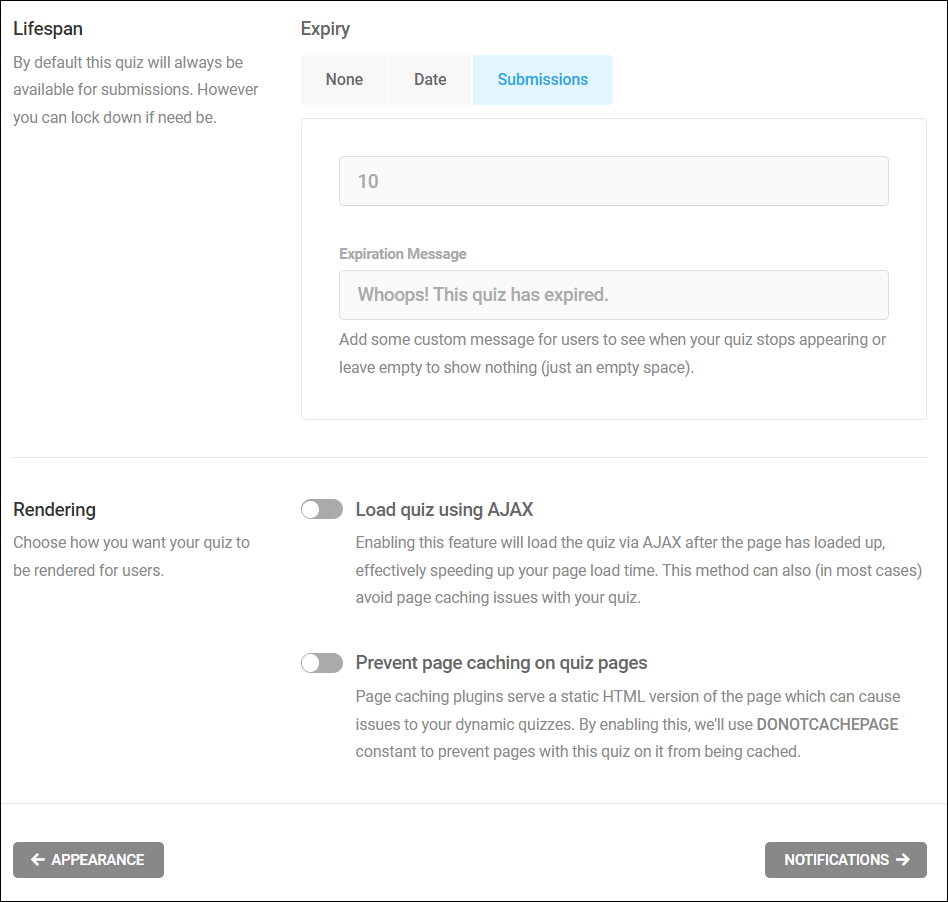Click the Rendering section heading
948x902 pixels.
[54, 510]
